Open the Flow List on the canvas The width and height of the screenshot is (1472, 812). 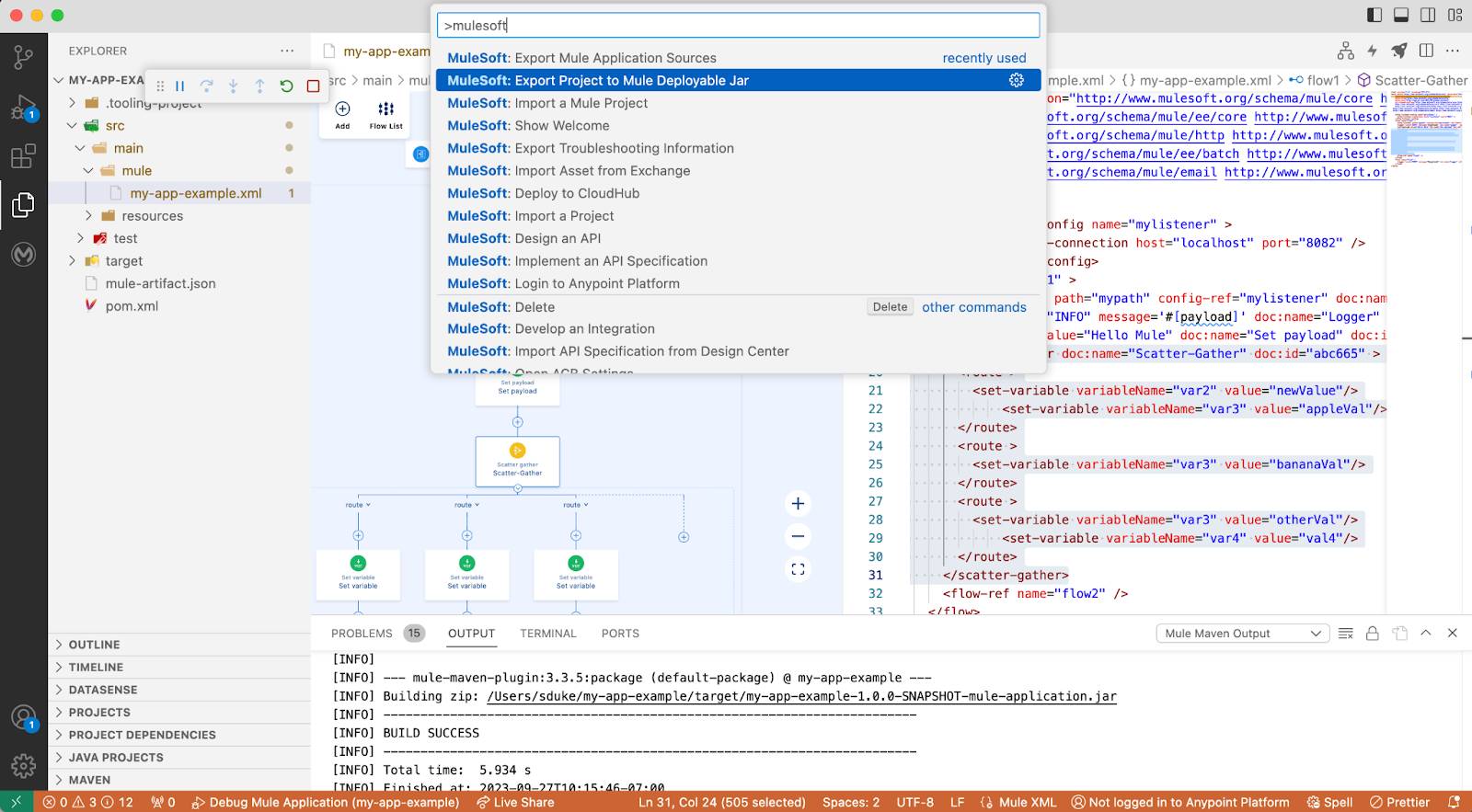[x=386, y=115]
